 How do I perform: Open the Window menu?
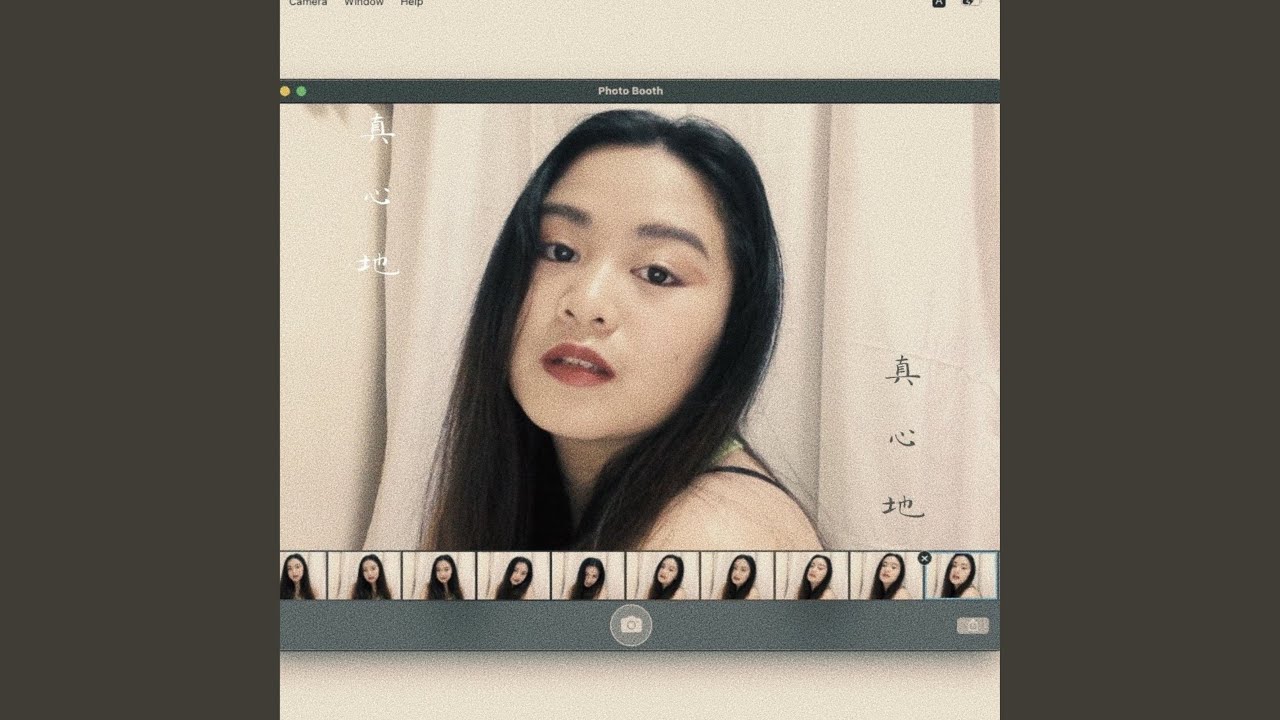click(364, 3)
